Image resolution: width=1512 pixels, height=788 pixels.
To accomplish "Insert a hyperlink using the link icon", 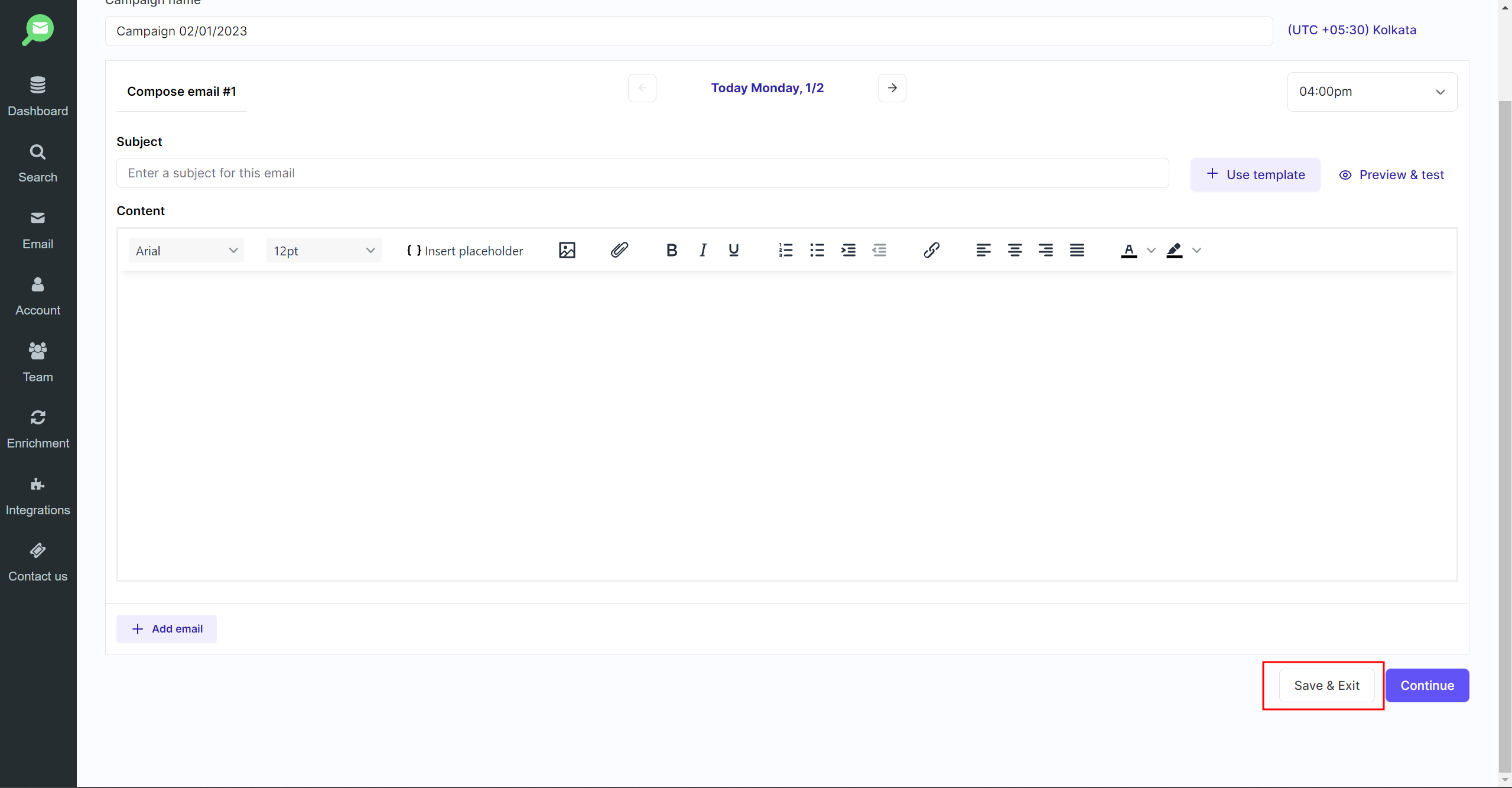I will point(931,250).
